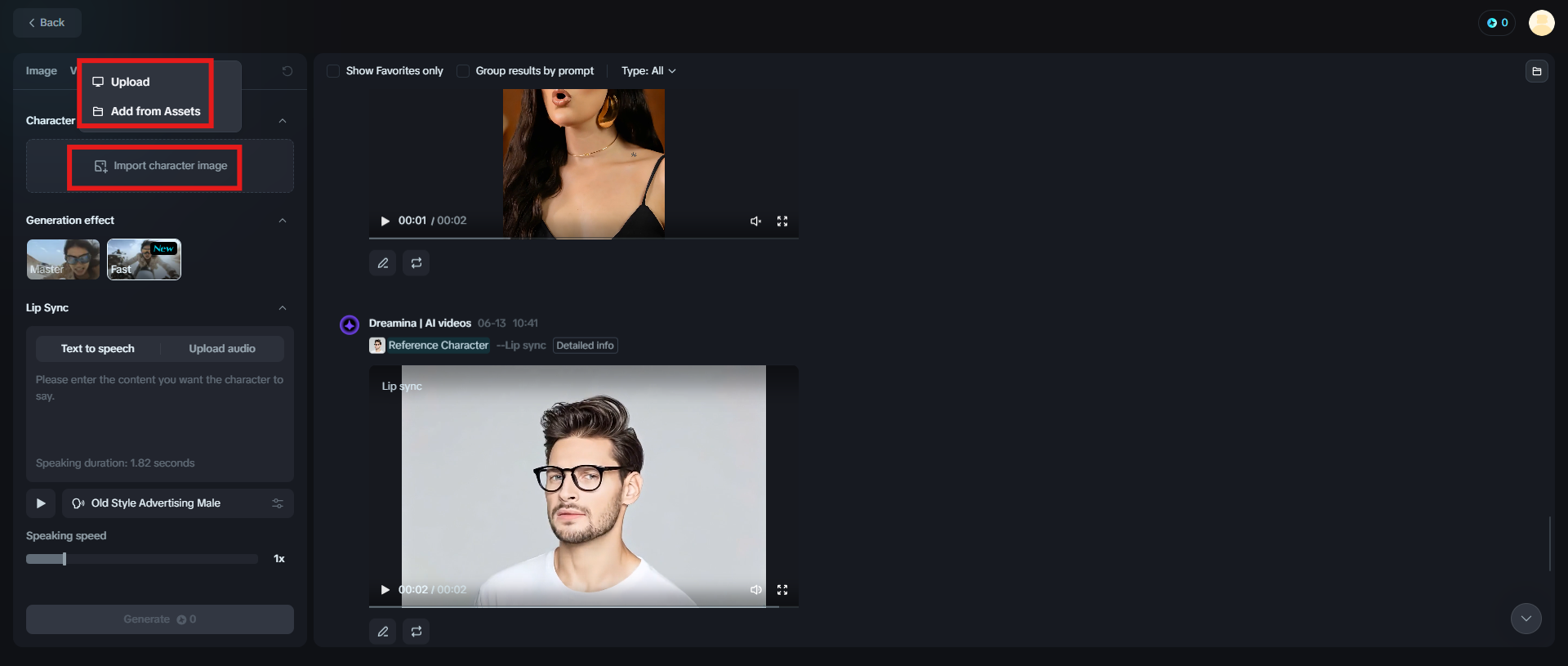Collapse the Lip Sync section
1568x666 pixels.
point(283,308)
